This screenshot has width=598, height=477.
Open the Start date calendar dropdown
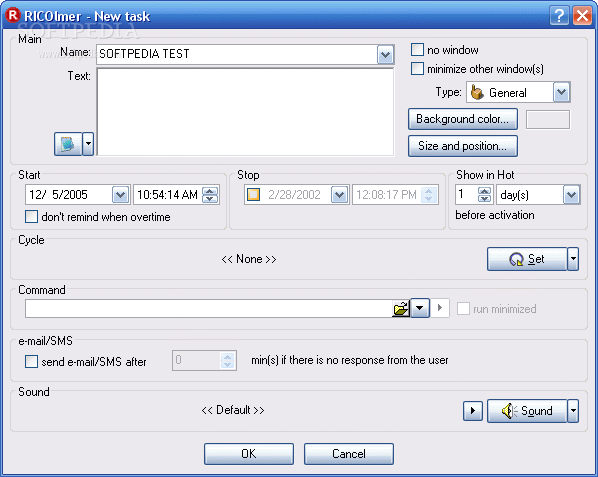coord(120,195)
